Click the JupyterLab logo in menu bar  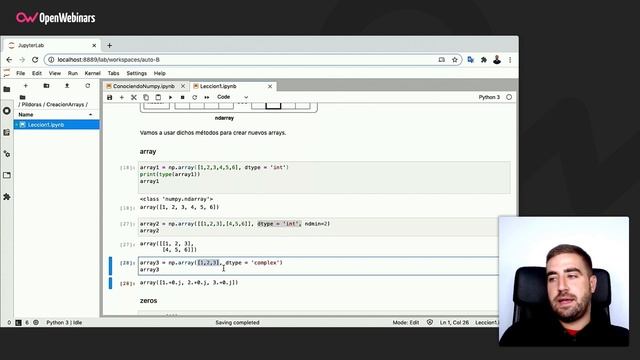pyautogui.click(x=7, y=73)
